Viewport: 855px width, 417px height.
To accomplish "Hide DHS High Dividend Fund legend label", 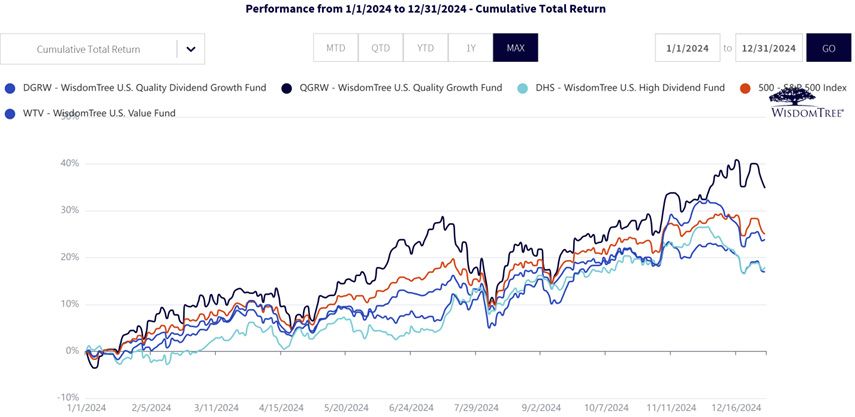I will coord(630,88).
